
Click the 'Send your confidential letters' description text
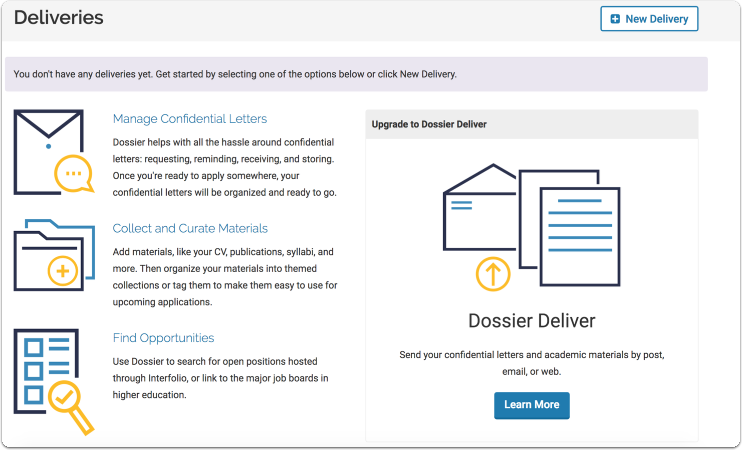click(x=531, y=363)
